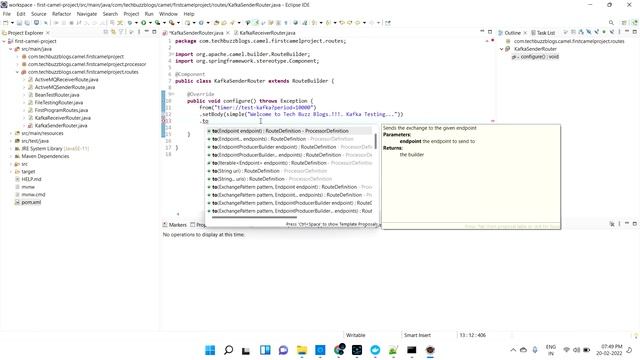Toggle Link with Editor in Project Explorer
Image resolution: width=640 pixels, height=360 pixels.
113,32
